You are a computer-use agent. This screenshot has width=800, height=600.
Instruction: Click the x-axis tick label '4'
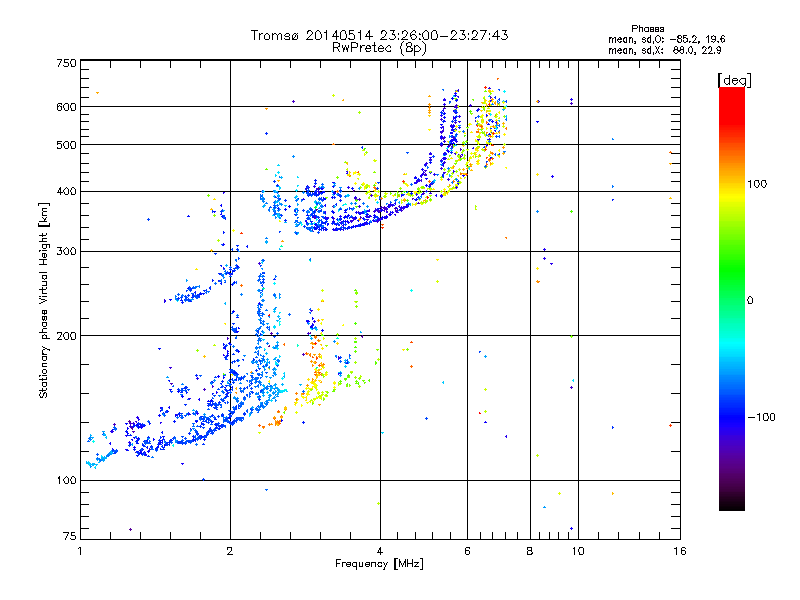click(380, 551)
